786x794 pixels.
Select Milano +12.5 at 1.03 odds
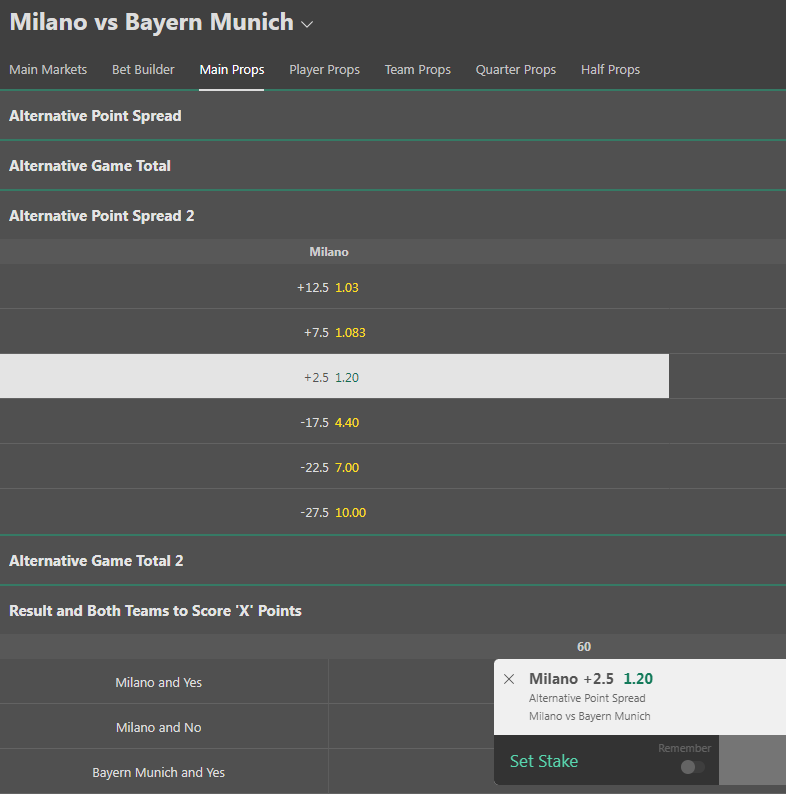(334, 287)
